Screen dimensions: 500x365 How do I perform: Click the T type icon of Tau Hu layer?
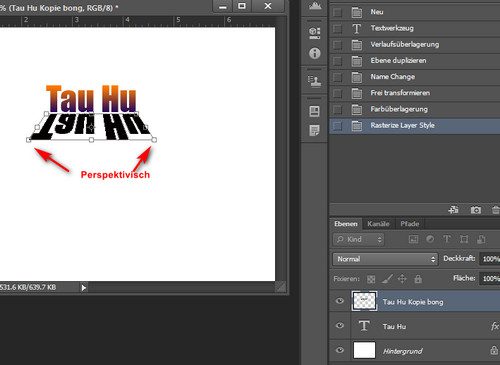coord(364,326)
